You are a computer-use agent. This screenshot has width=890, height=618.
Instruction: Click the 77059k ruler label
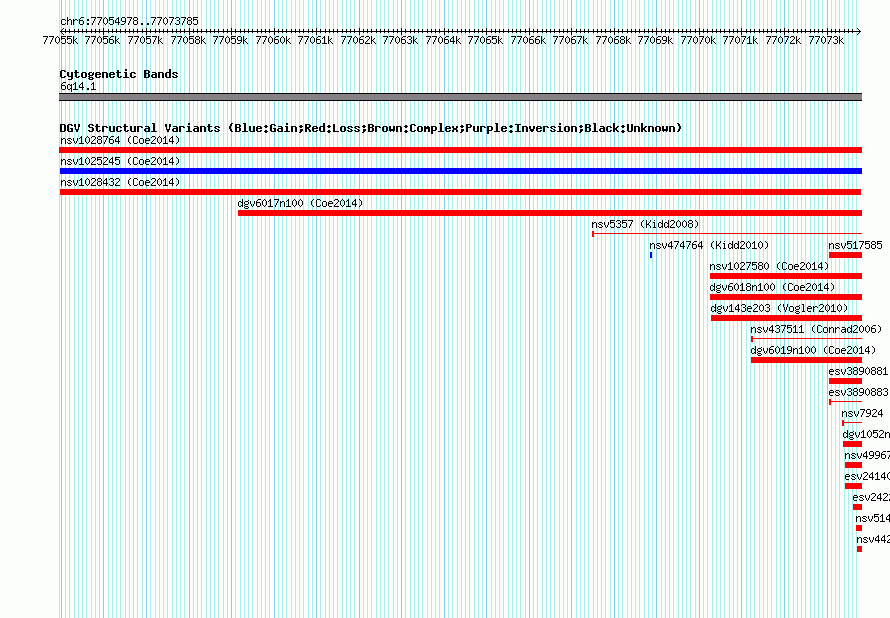(x=230, y=41)
